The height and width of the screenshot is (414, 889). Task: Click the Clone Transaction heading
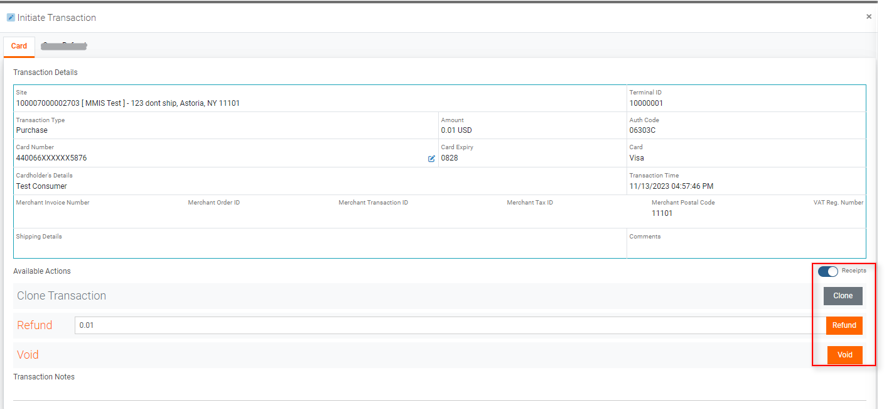tap(61, 296)
